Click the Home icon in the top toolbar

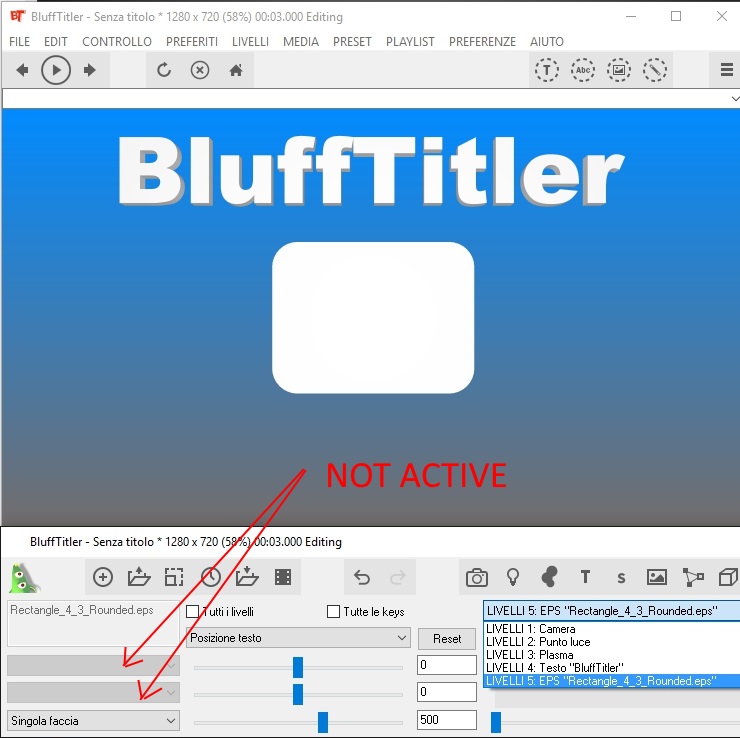pyautogui.click(x=236, y=70)
